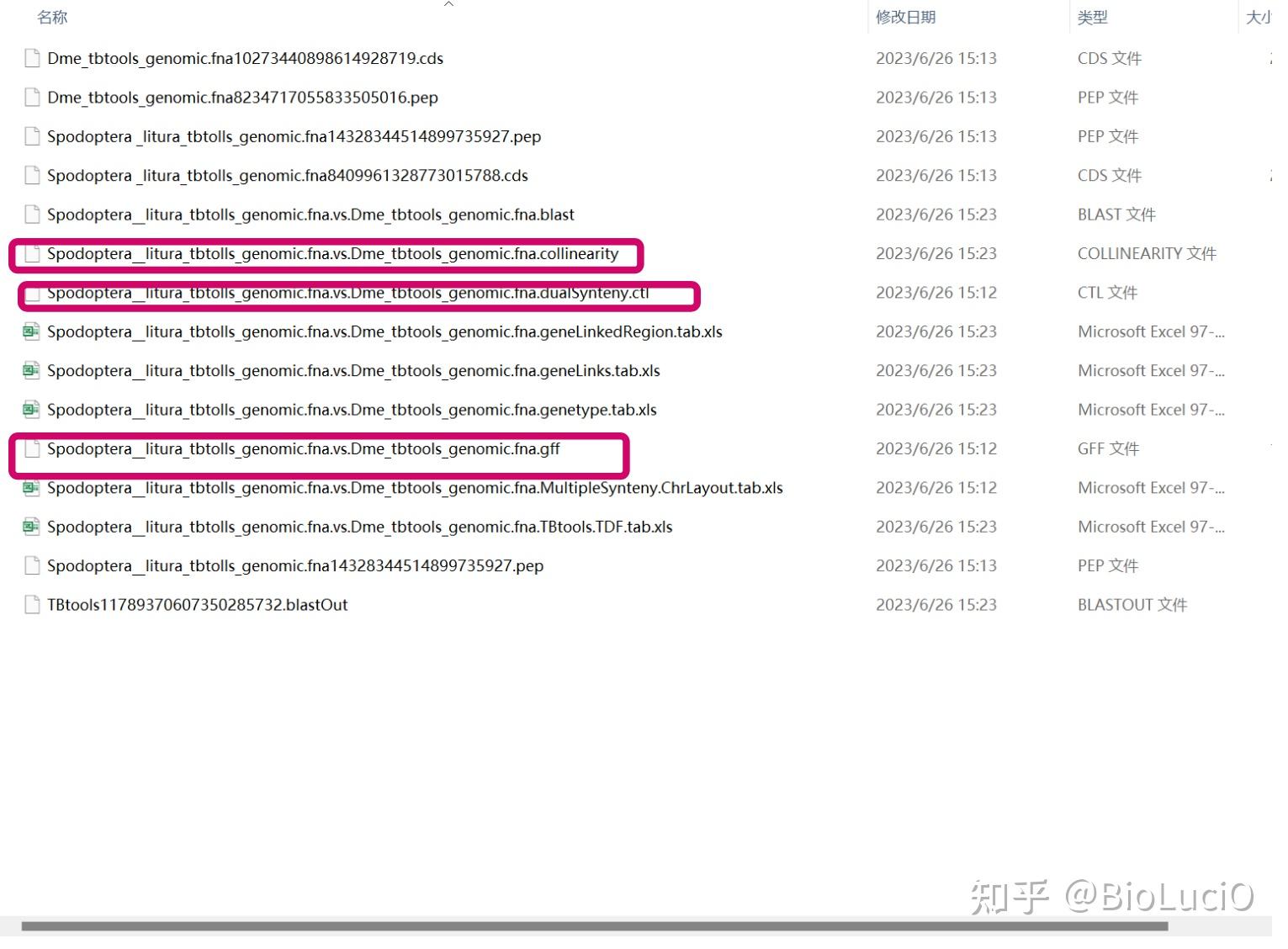Select the MultipleSynteny.ChrLayout.tab.xls file name
The width and height of the screenshot is (1288, 949).
415,488
